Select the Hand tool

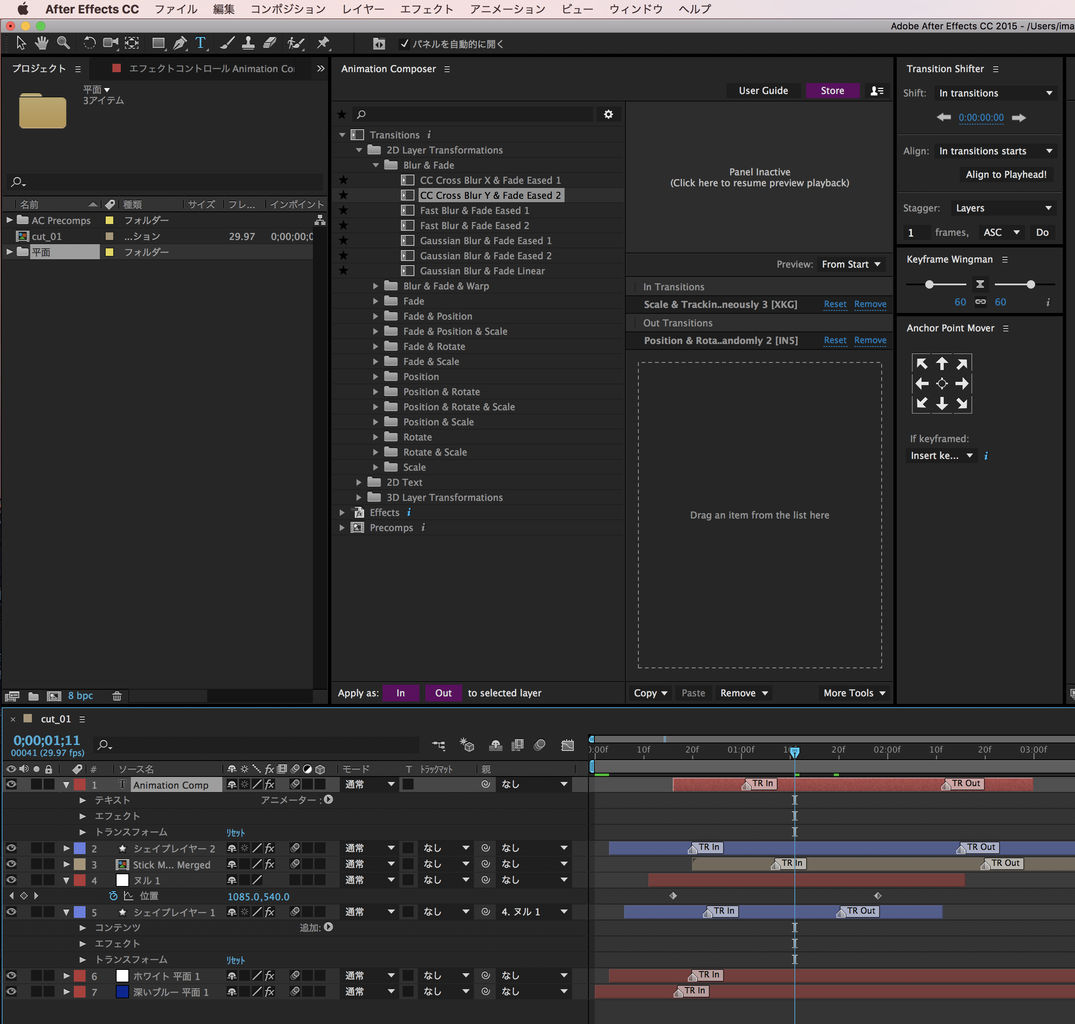tap(42, 43)
